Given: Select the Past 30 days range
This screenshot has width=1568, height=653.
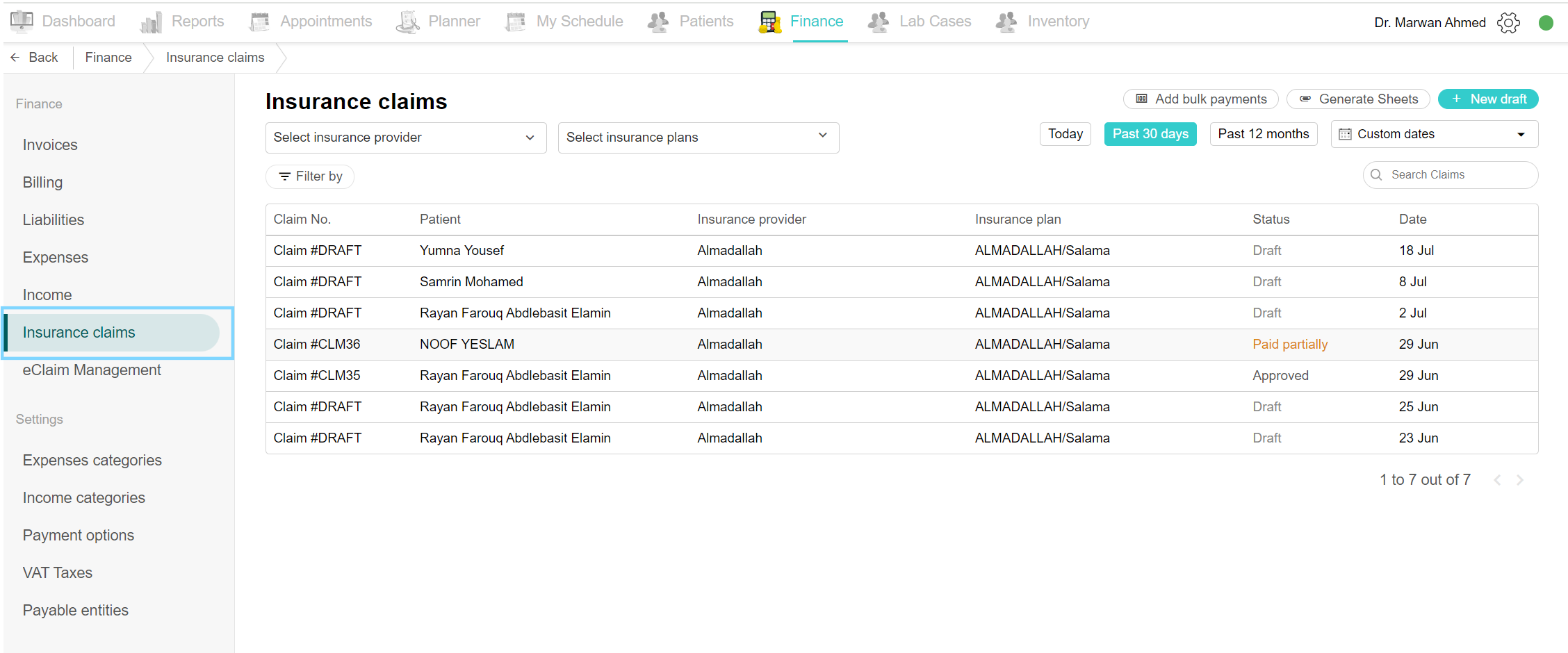Looking at the screenshot, I should tap(1150, 134).
